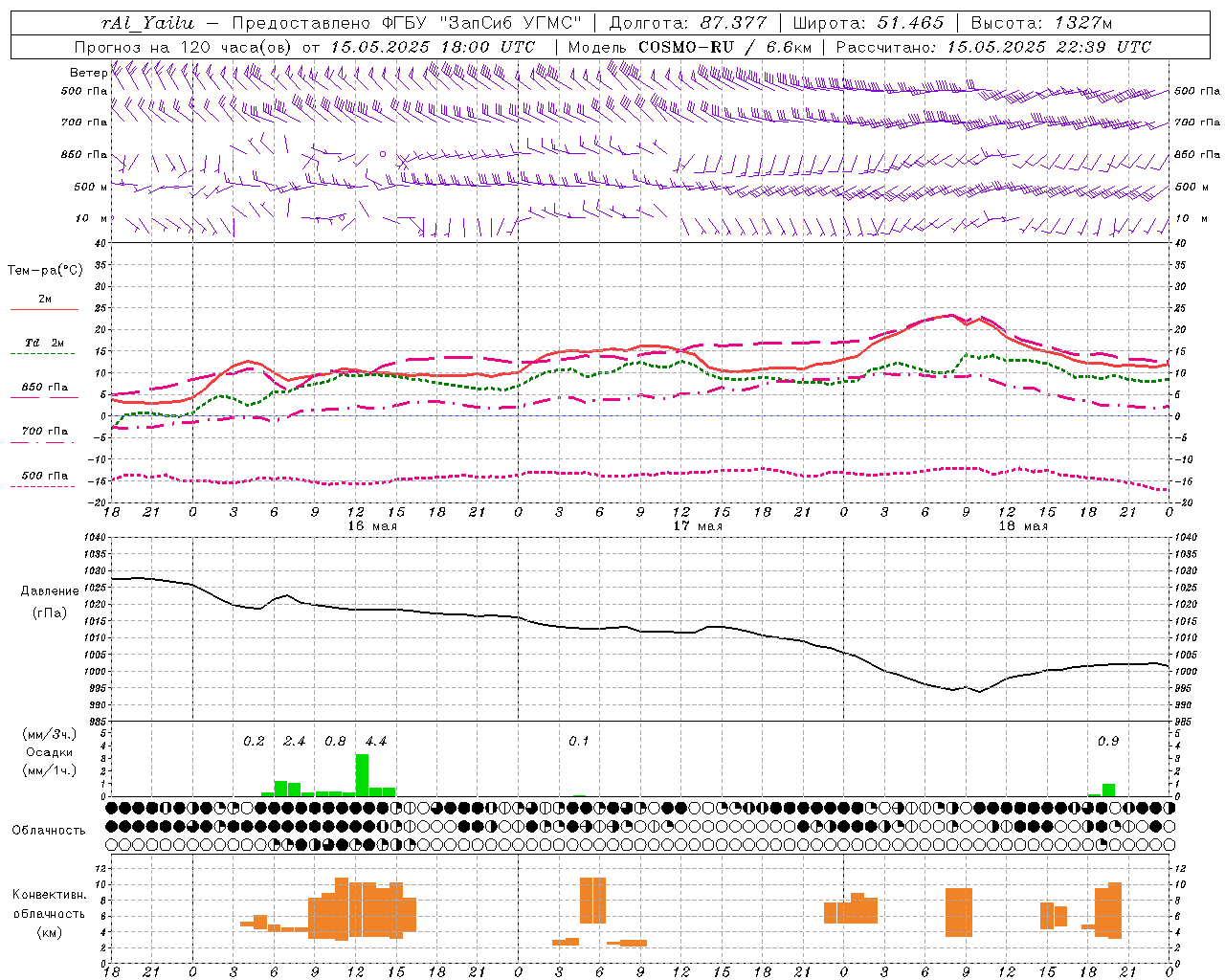Click the 3-hour precipitation value '4.4'
This screenshot has height=980, width=1225.
coord(376,742)
